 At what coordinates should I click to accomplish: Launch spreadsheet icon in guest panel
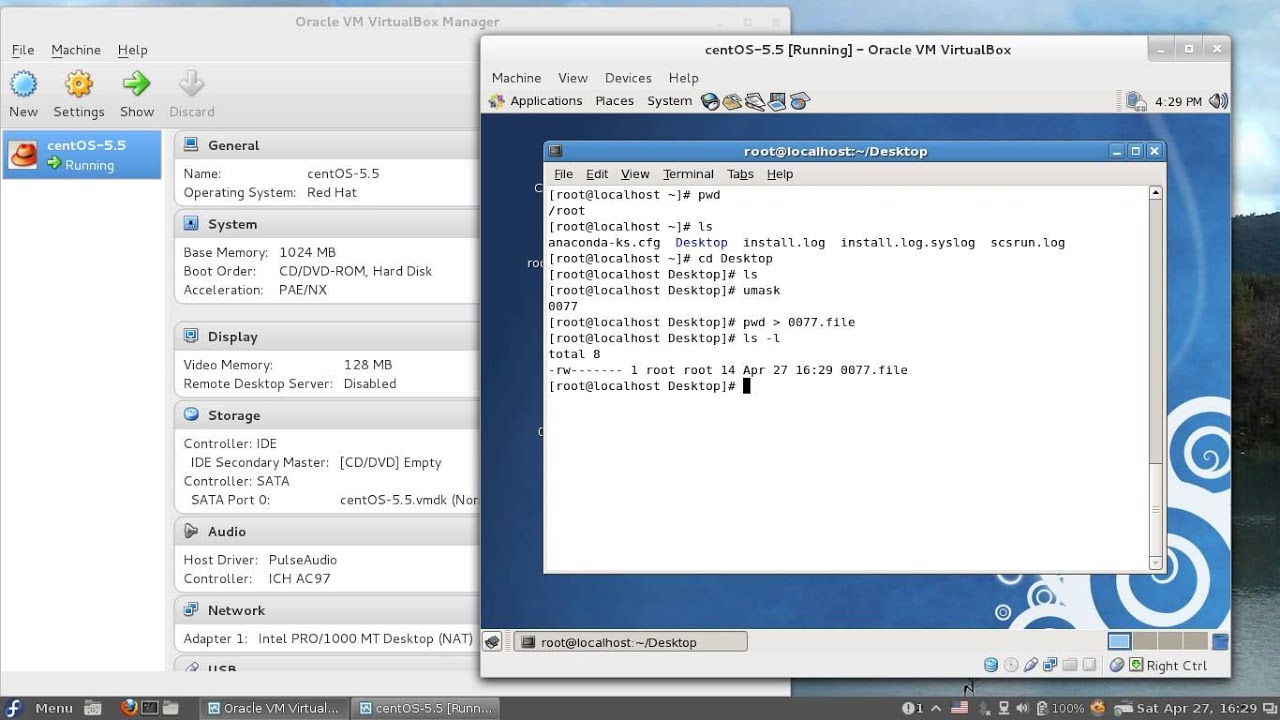[799, 101]
